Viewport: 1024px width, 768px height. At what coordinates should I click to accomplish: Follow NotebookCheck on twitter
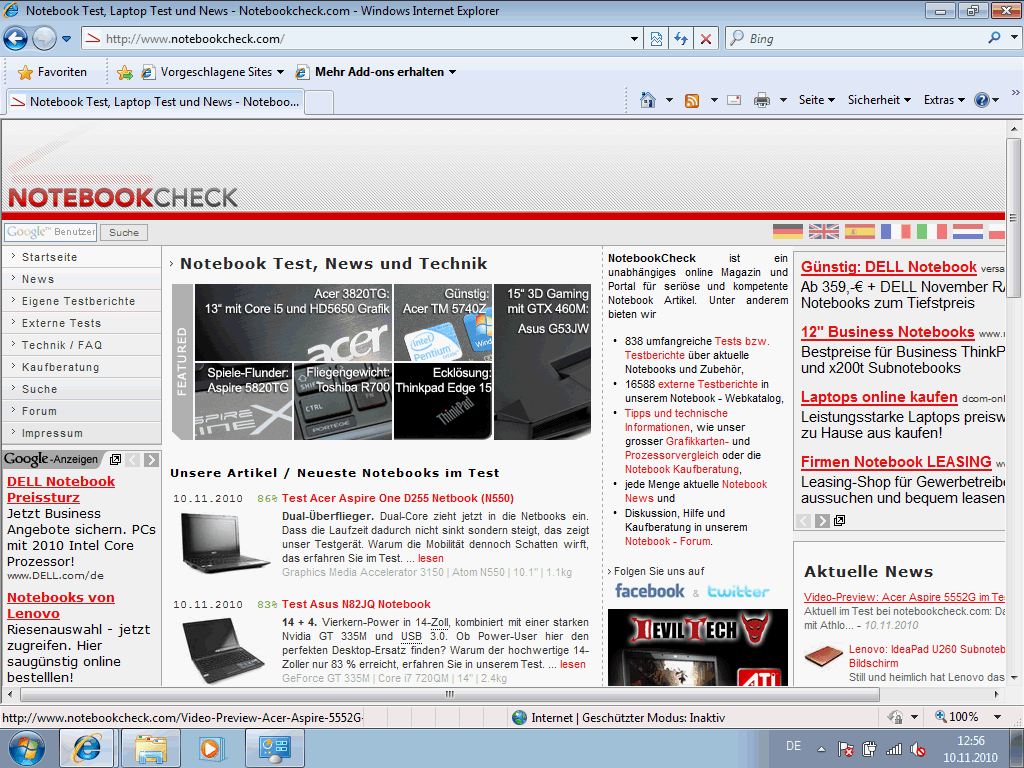point(738,592)
